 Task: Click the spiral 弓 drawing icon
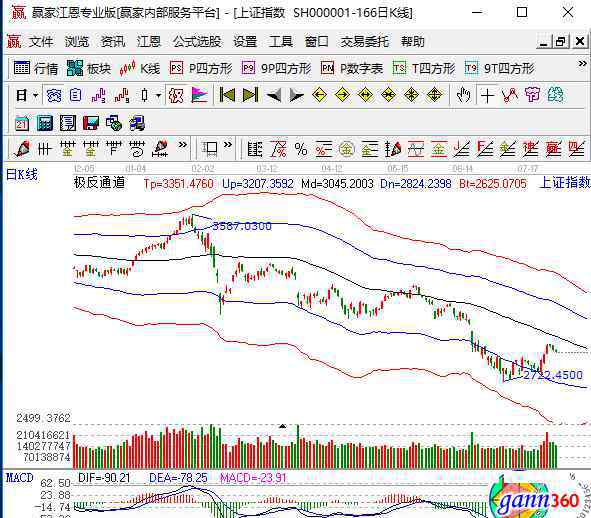point(137,149)
